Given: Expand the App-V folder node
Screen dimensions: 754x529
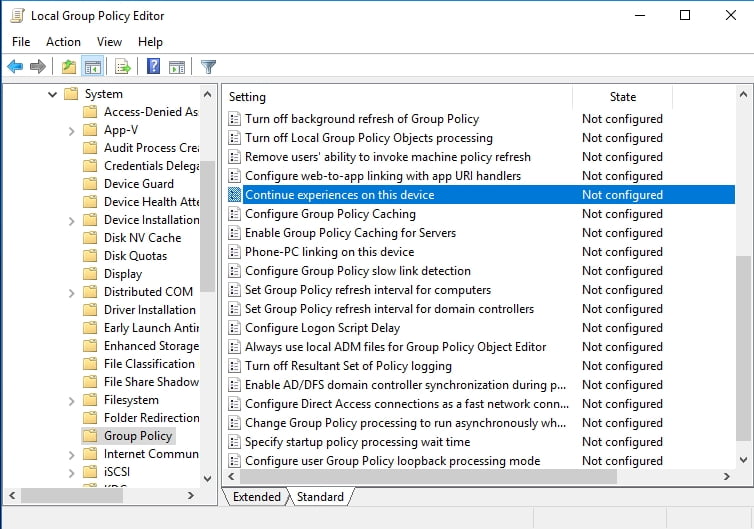Looking at the screenshot, I should (72, 130).
